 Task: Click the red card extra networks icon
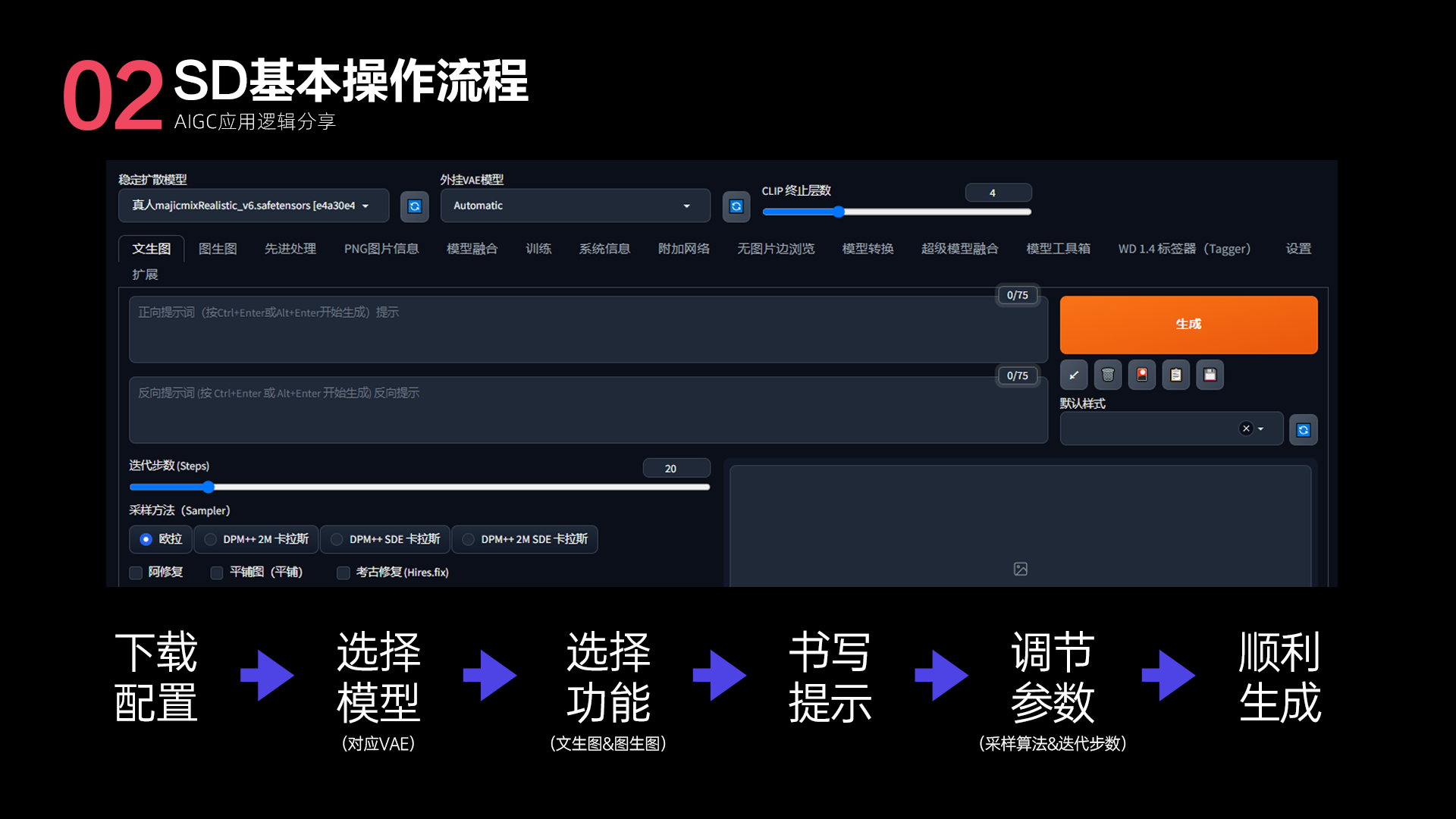1142,375
